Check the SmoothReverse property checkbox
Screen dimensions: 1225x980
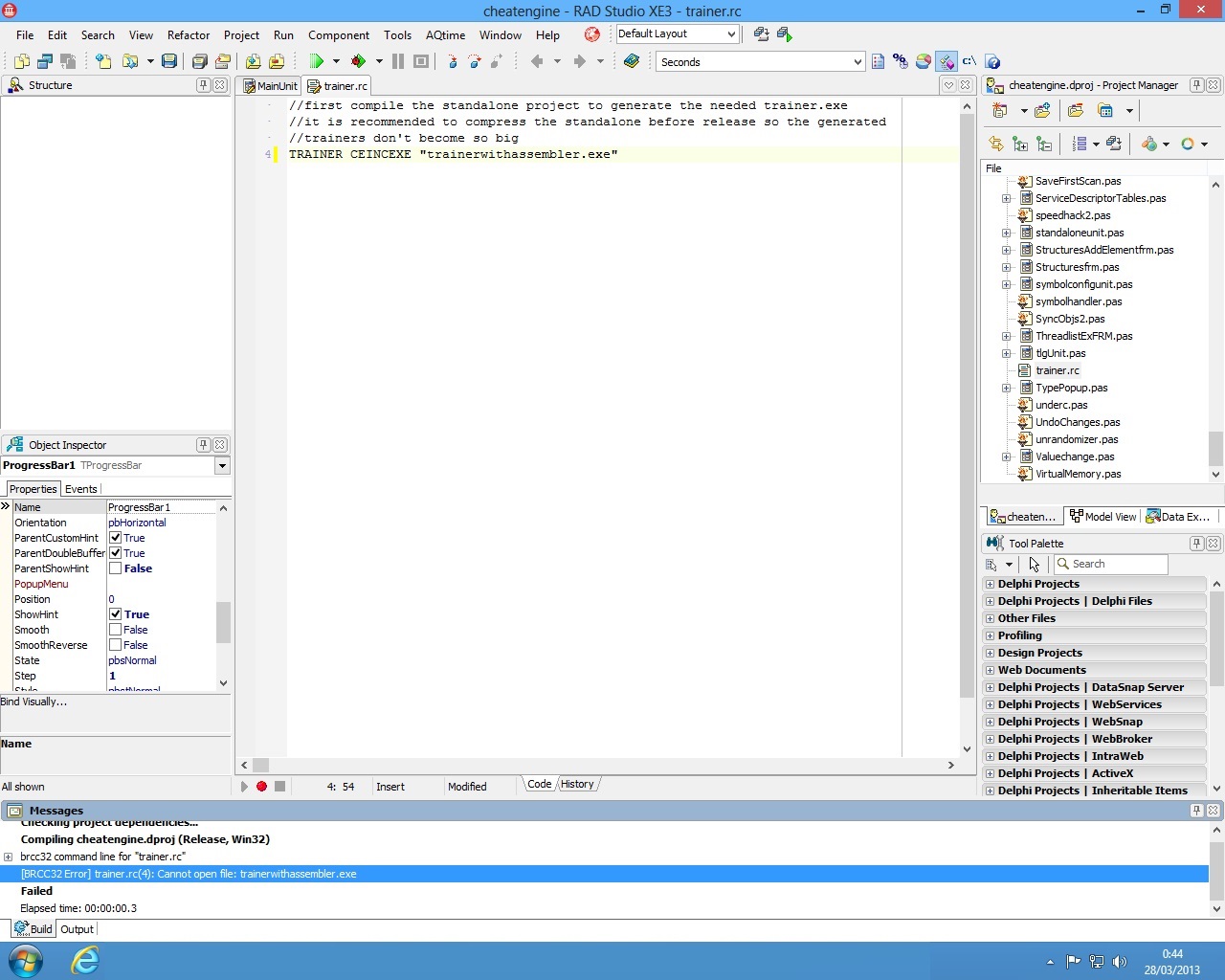[x=115, y=645]
